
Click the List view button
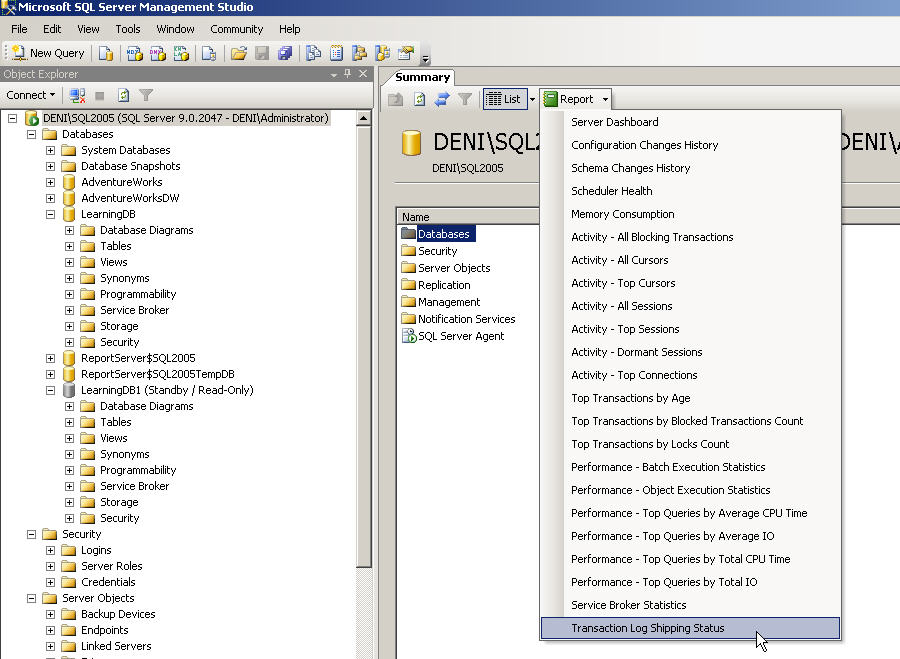click(504, 99)
